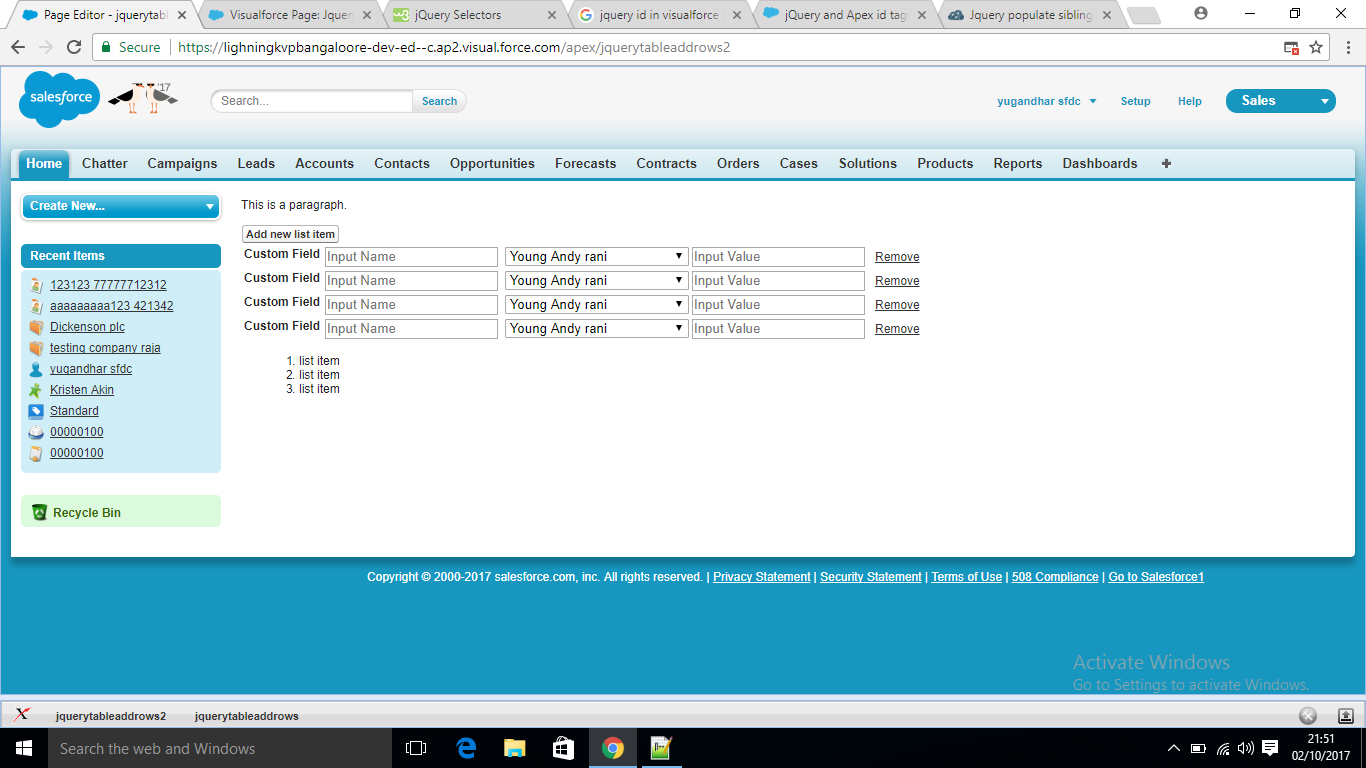The width and height of the screenshot is (1366, 768).
Task: Open the Accounts tab
Action: tap(324, 163)
